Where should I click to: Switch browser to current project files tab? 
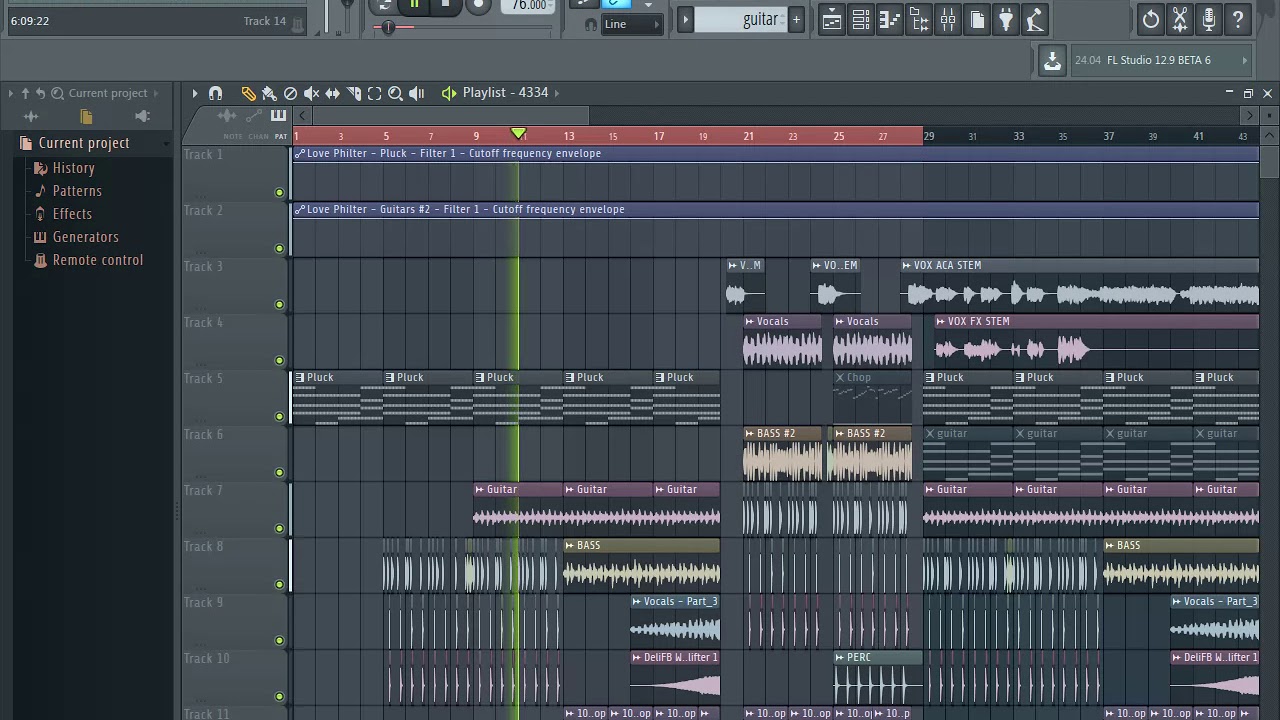(x=86, y=117)
